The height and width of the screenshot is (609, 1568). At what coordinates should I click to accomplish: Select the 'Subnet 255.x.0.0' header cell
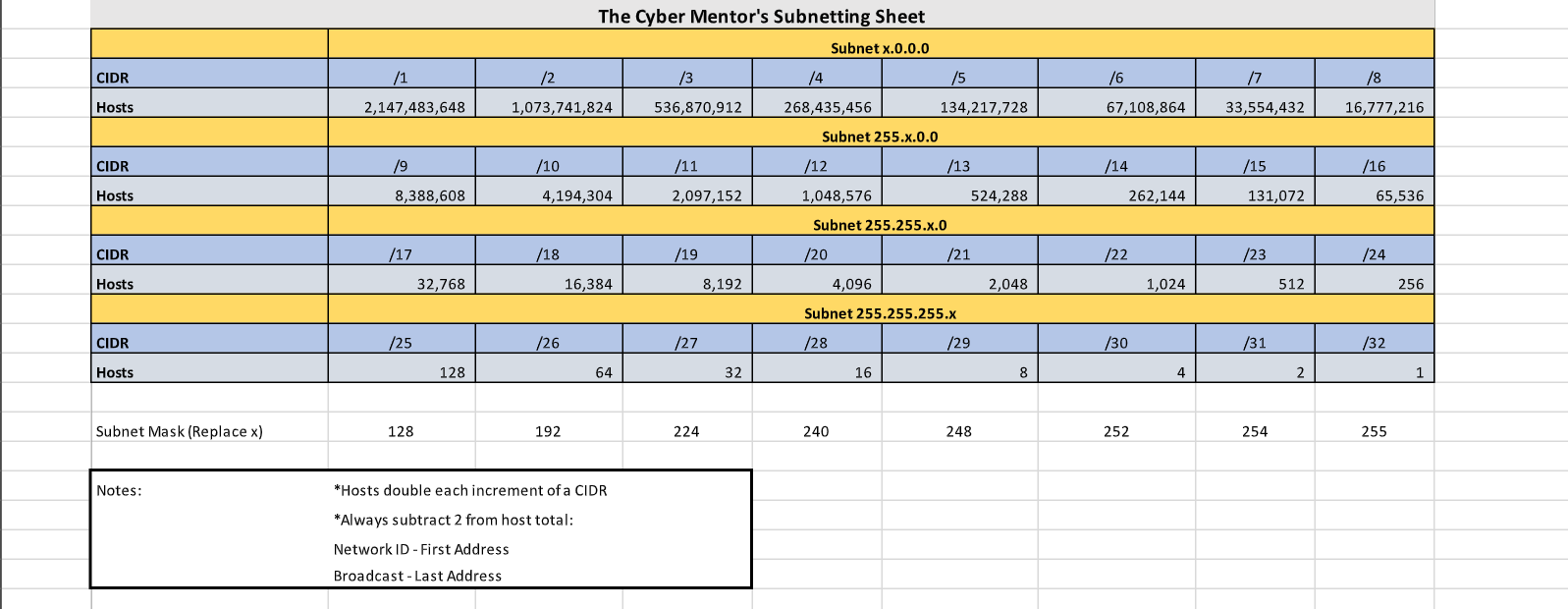880,137
